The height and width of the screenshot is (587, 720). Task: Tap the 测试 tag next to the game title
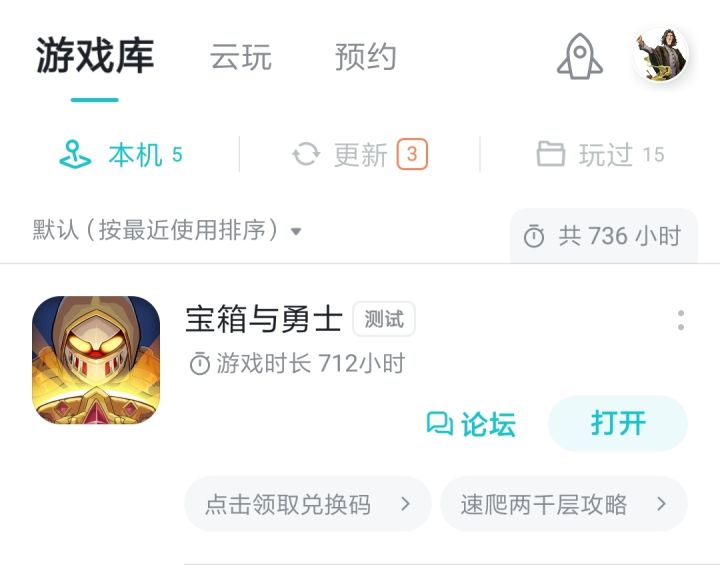coord(384,319)
